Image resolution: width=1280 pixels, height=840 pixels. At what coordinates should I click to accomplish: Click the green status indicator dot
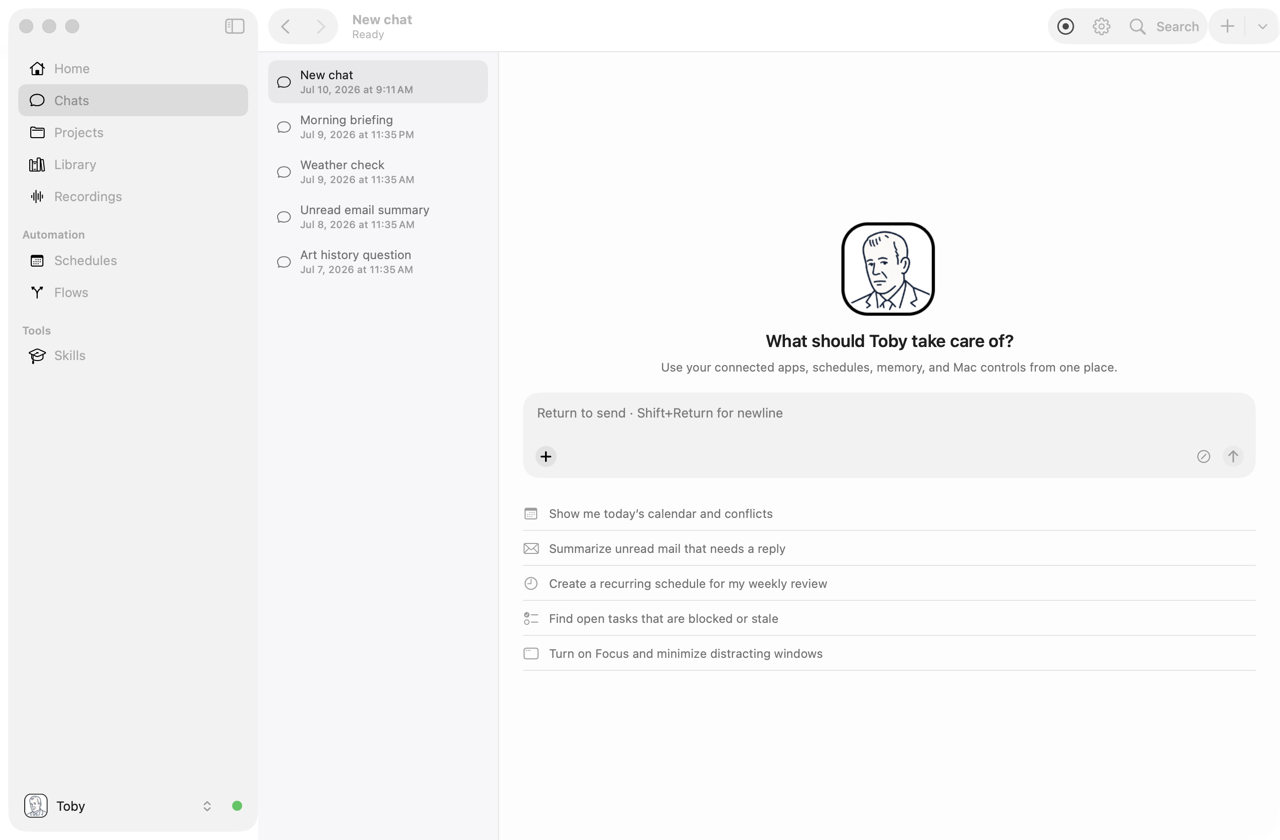237,806
